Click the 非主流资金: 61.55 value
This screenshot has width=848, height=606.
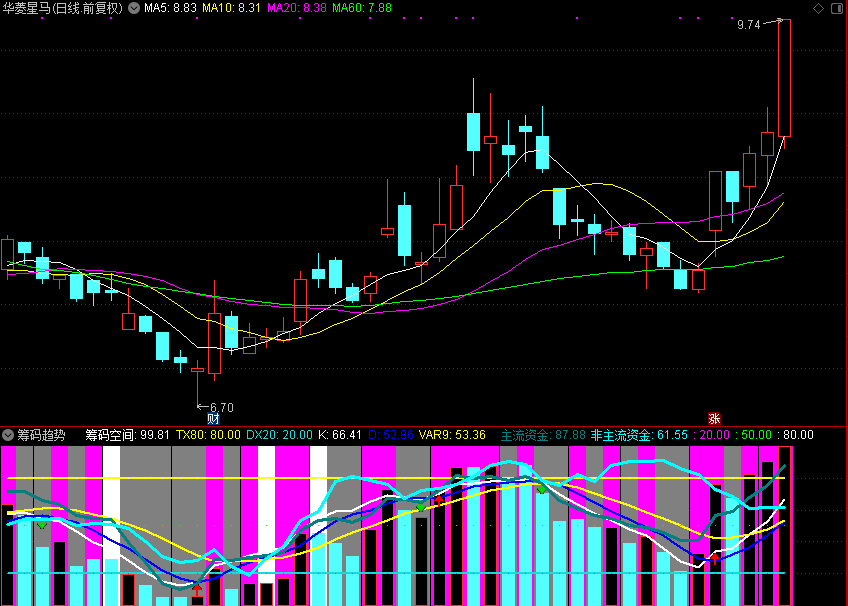pos(639,435)
